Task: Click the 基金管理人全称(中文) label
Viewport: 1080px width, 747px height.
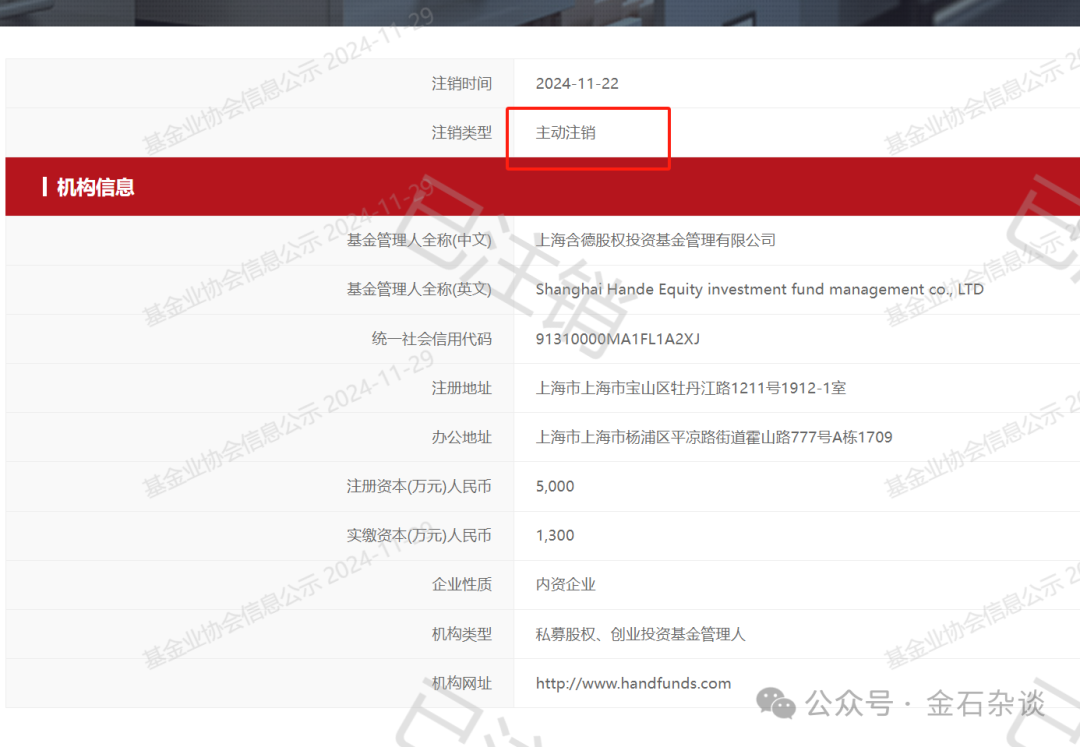Action: pyautogui.click(x=419, y=240)
